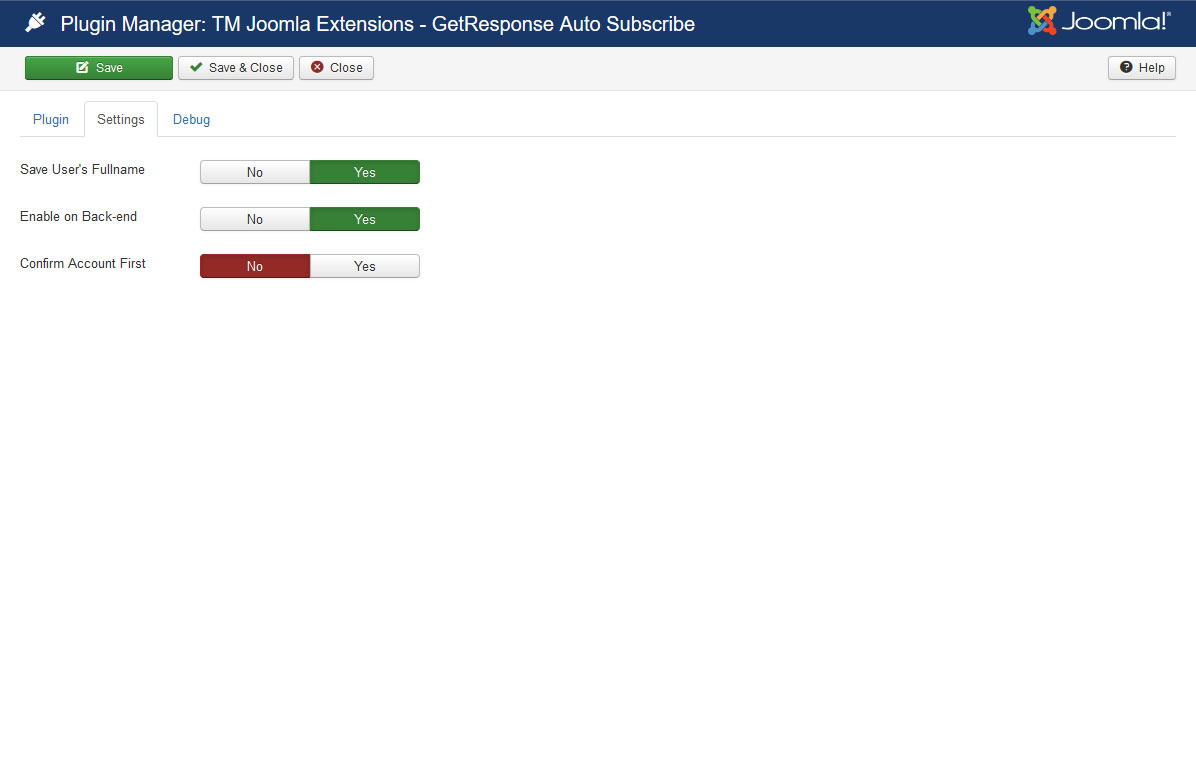1196x763 pixels.
Task: Click the "Enable on Back-end" label
Action: (79, 217)
